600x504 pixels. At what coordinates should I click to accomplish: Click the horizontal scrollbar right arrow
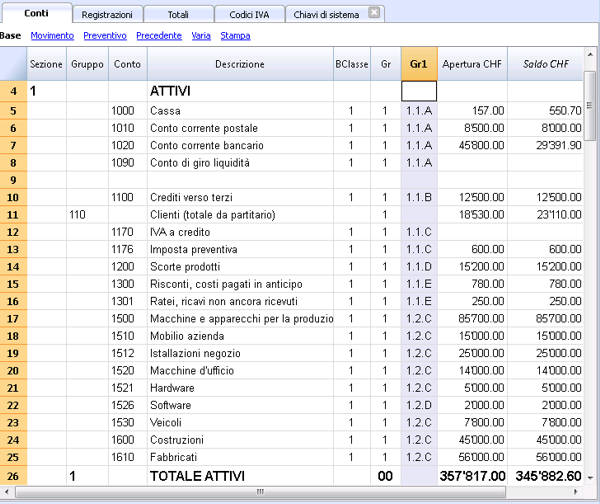coord(576,491)
